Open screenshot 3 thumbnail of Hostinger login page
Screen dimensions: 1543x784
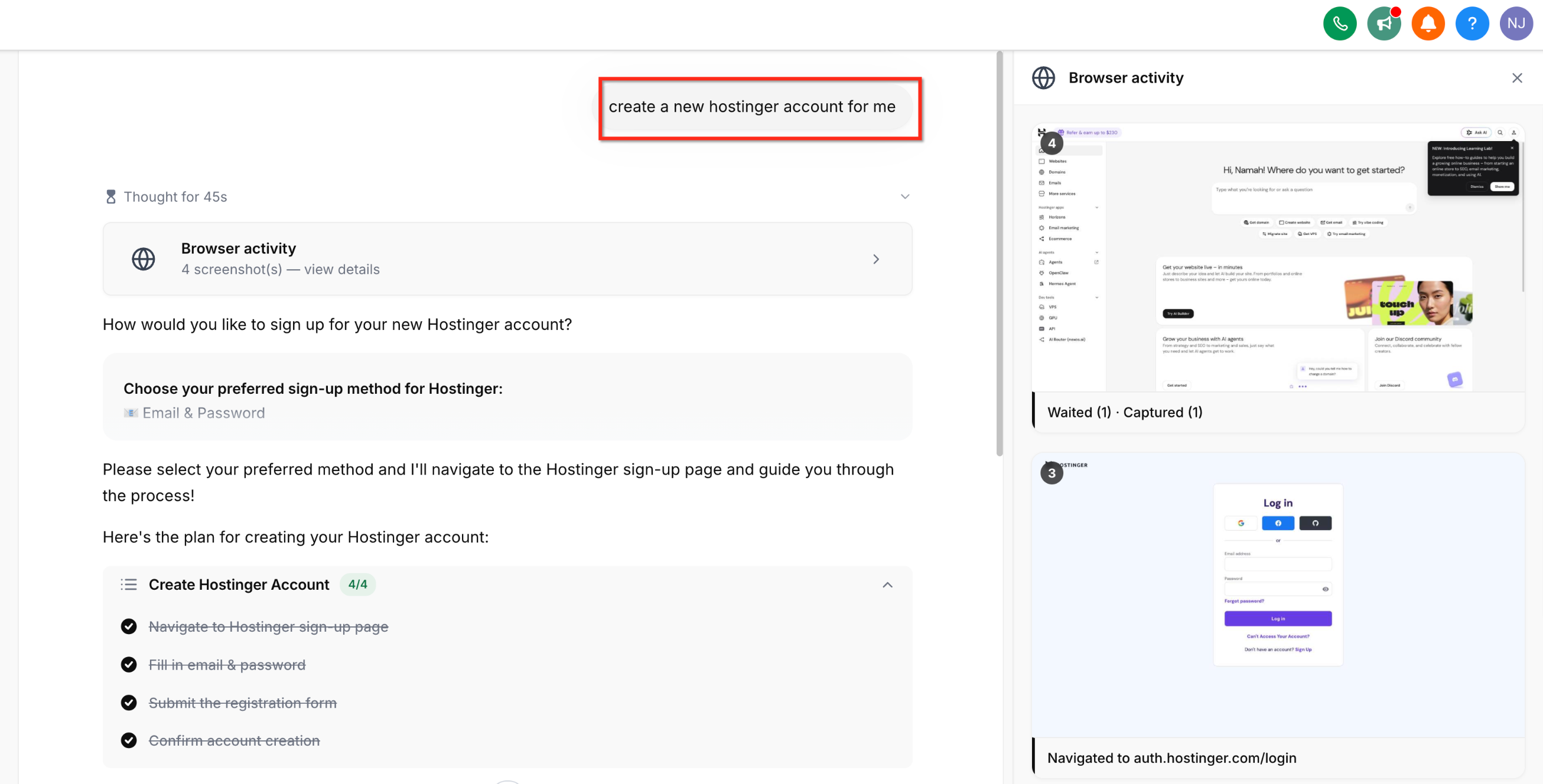[1278, 595]
